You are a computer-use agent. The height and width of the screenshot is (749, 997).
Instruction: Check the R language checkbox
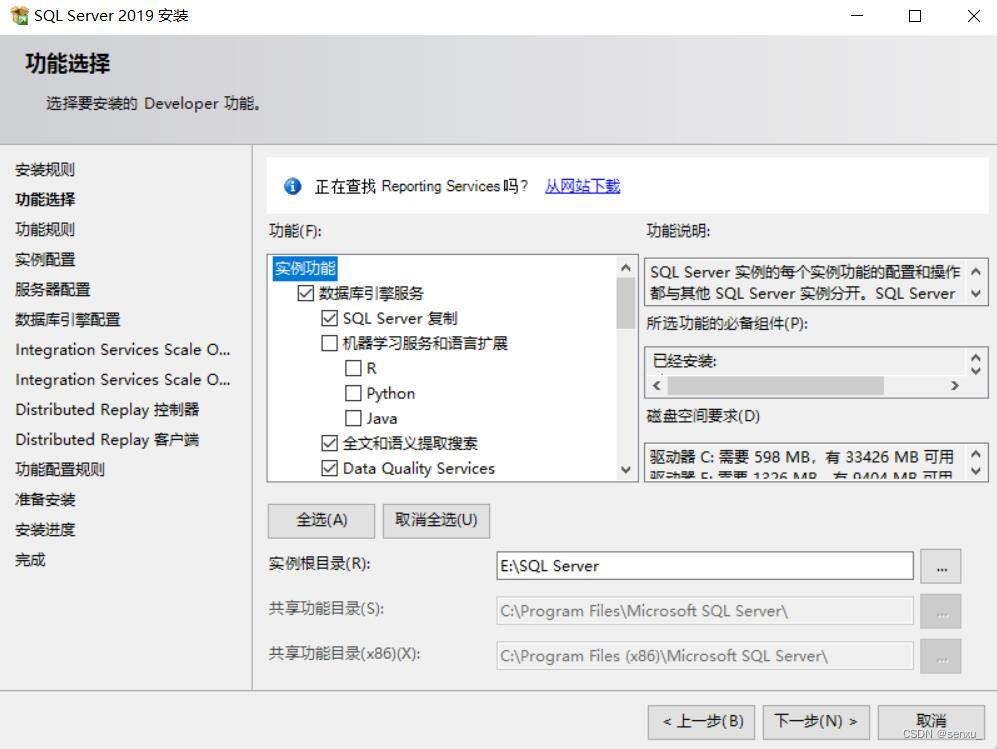point(353,368)
